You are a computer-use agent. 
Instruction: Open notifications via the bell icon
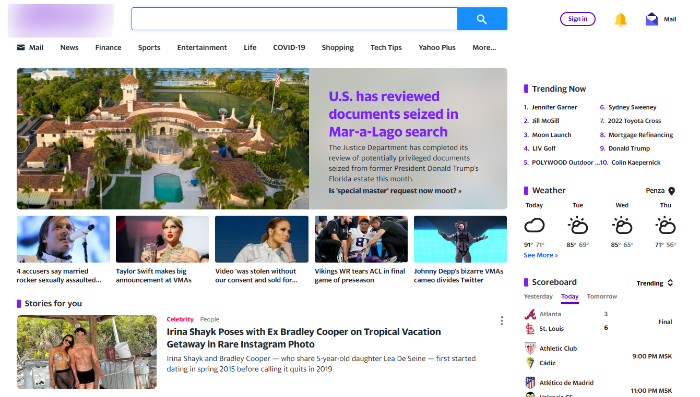coord(620,20)
